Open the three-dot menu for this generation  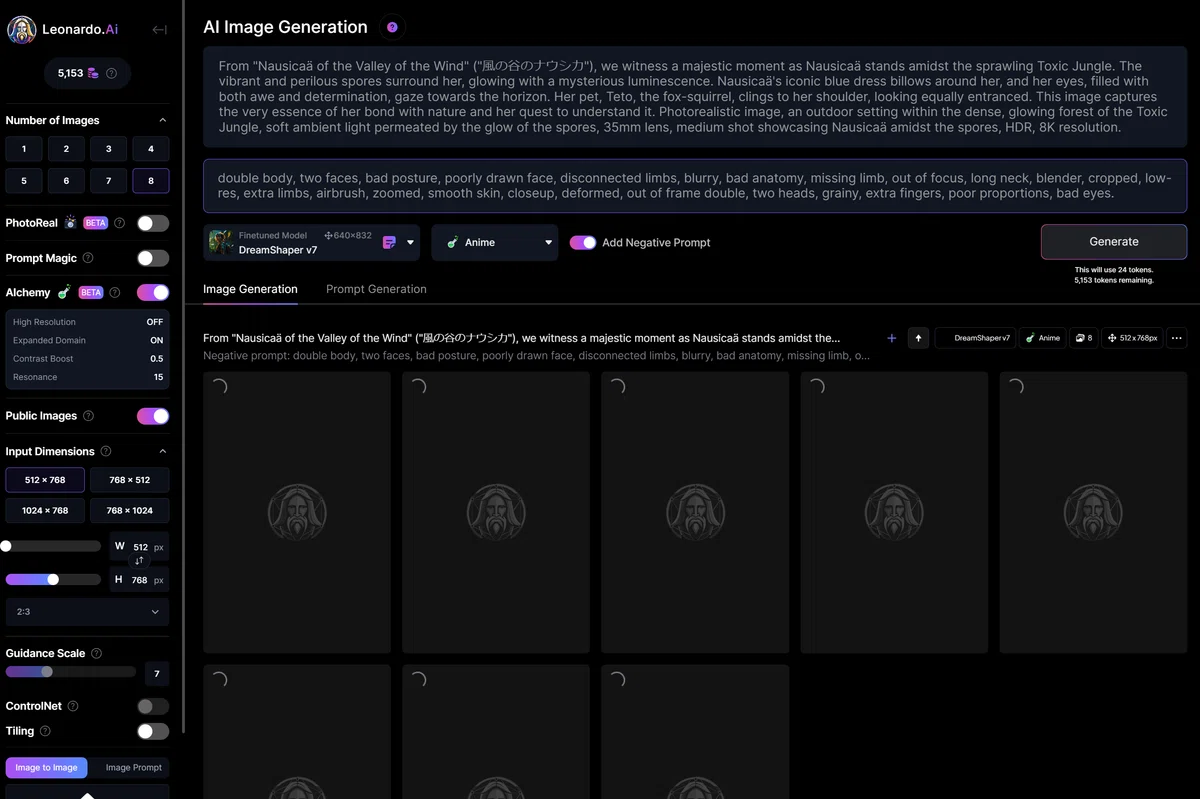tap(1176, 338)
